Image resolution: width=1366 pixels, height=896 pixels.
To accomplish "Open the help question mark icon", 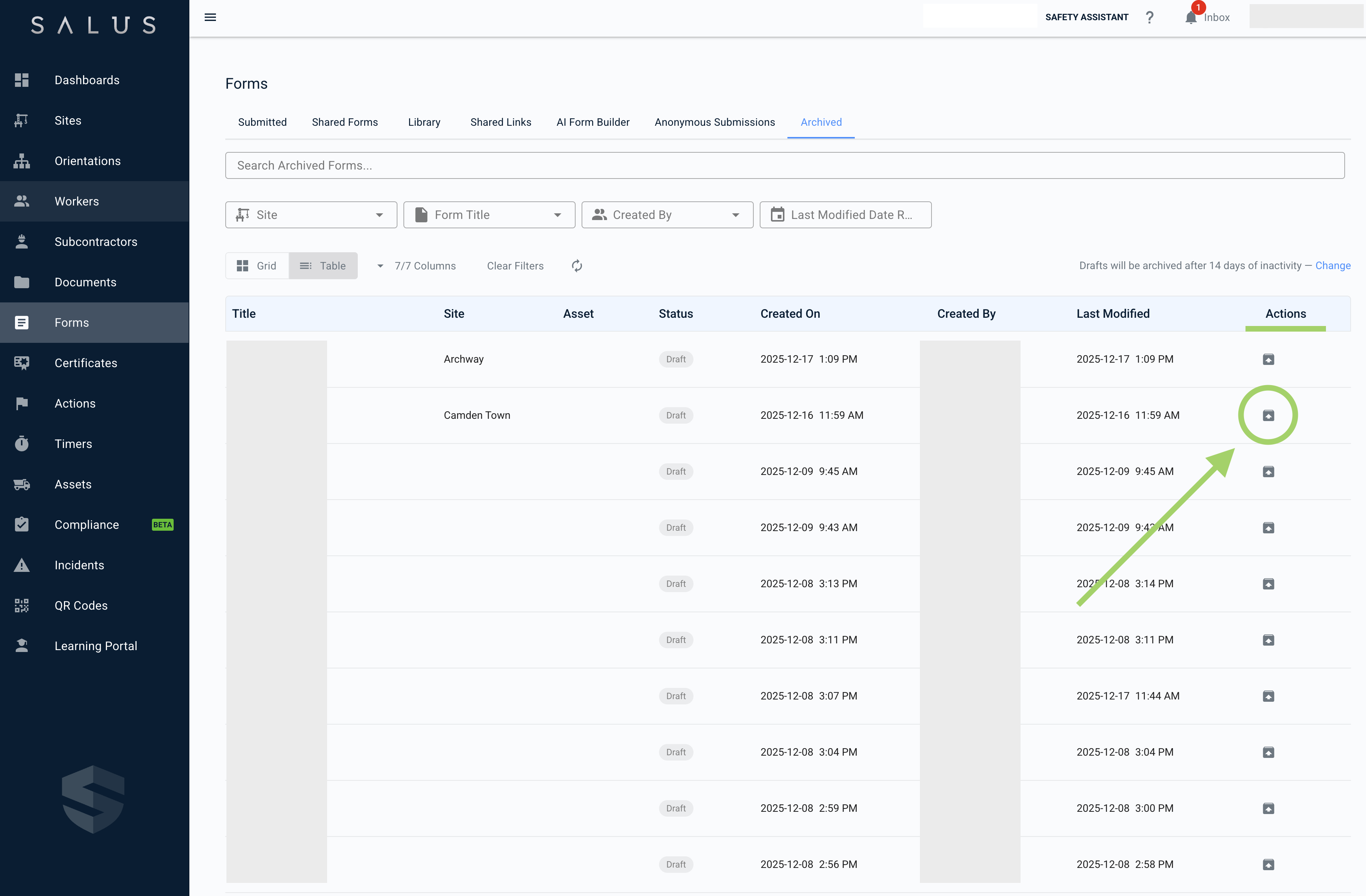I will click(1149, 17).
